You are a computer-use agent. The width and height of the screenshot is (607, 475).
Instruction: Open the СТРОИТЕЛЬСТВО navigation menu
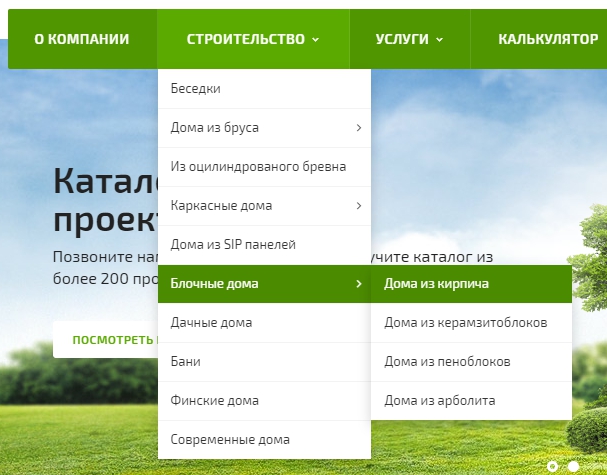point(253,39)
